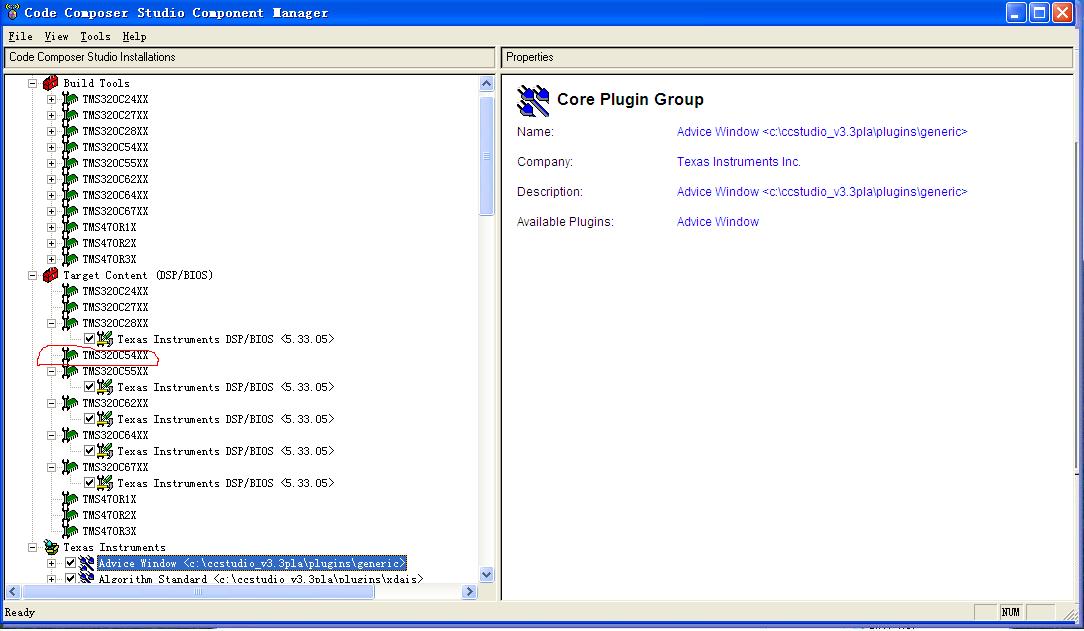The height and width of the screenshot is (631, 1084).
Task: Uncheck the Advice Window plugin checkbox
Action: [71, 563]
